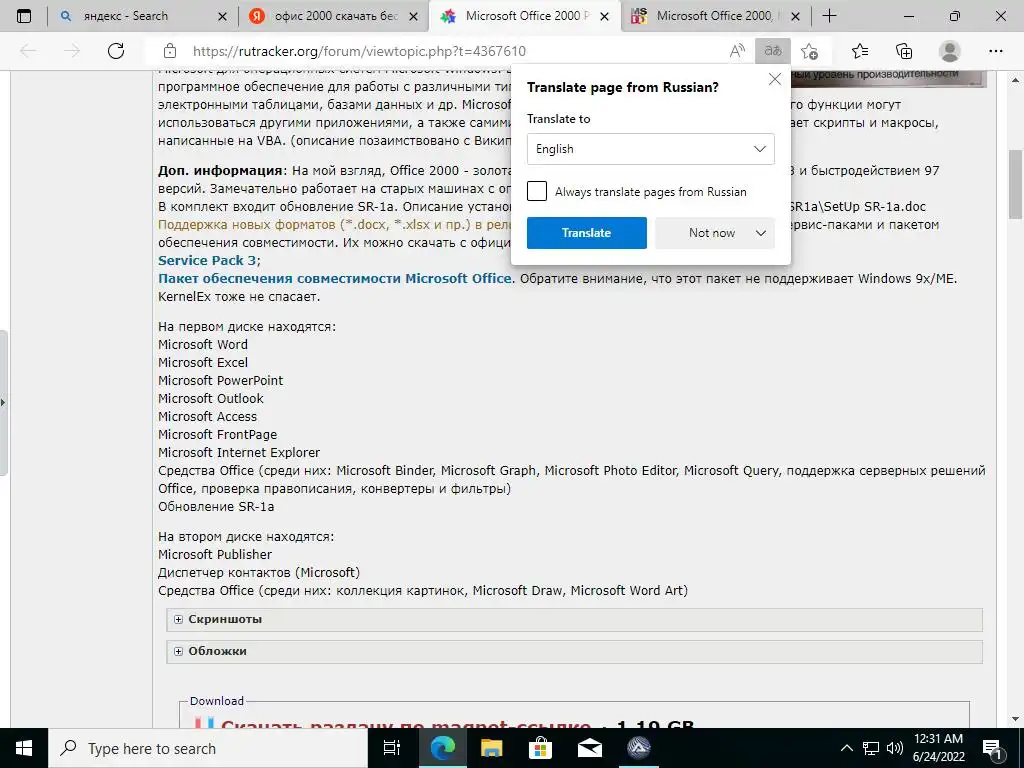1024x768 pixels.
Task: Expand the Not now options arrow
Action: pyautogui.click(x=761, y=233)
